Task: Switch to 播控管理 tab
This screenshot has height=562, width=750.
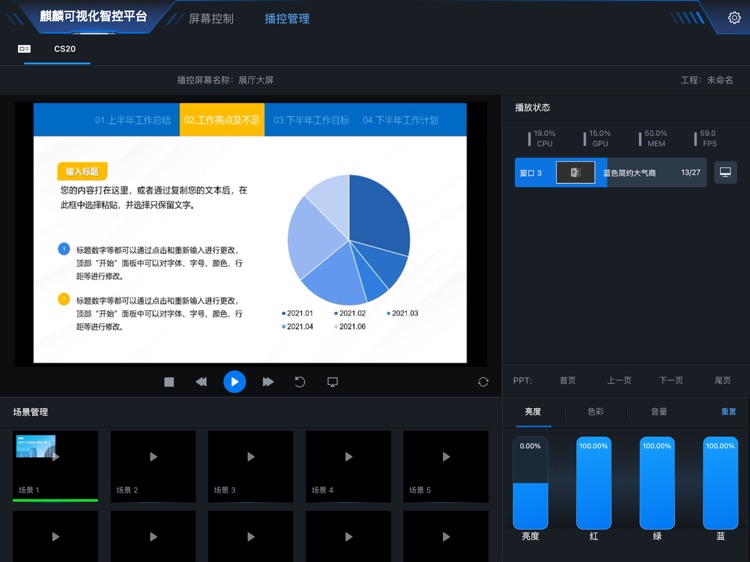Action: (x=287, y=19)
